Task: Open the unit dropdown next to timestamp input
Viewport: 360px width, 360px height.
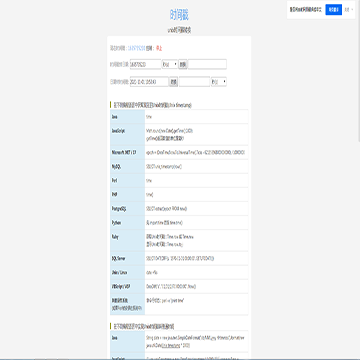Action: 170,64
